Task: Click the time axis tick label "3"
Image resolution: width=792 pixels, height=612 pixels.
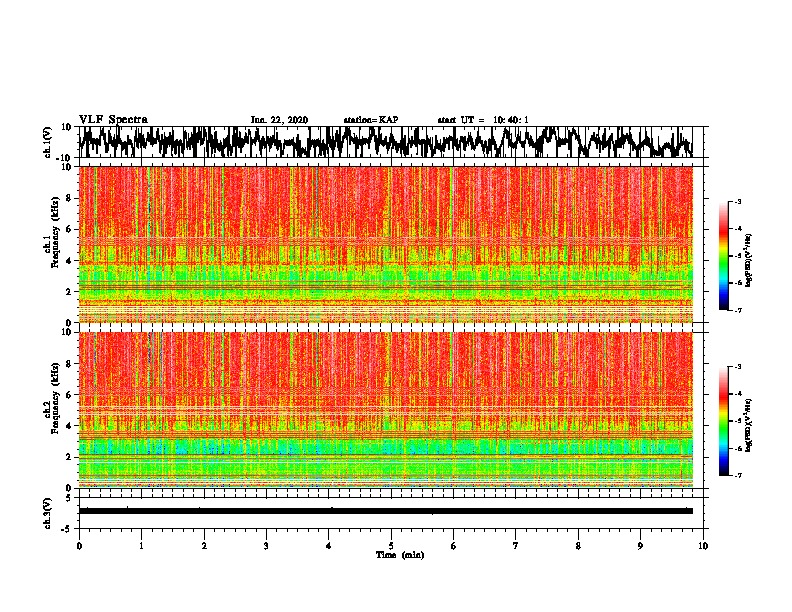Action: pos(266,546)
